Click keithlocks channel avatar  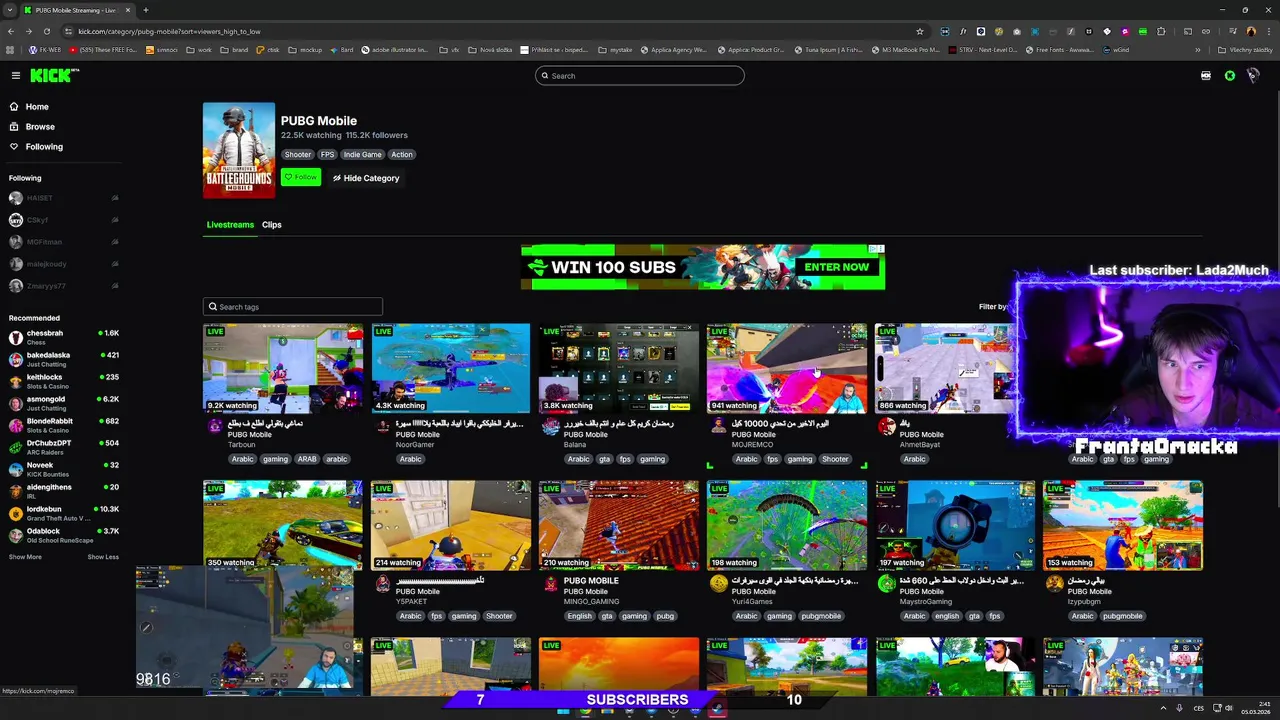[16, 381]
